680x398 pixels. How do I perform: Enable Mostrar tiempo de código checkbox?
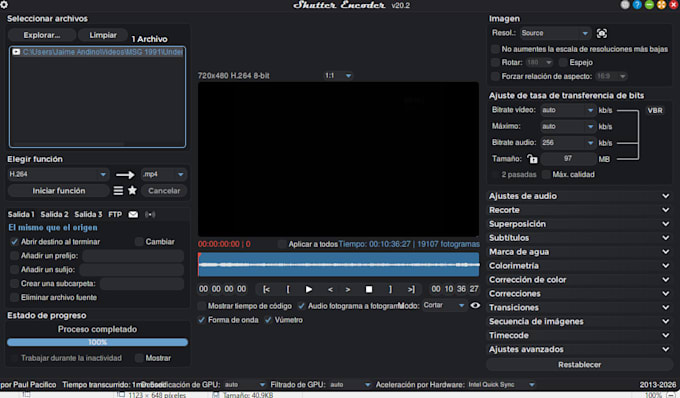point(201,306)
